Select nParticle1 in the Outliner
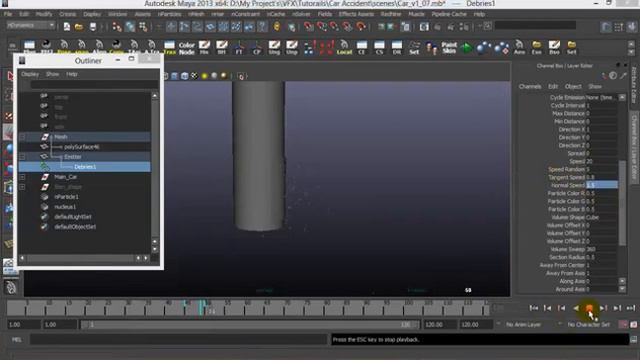Viewport: 640px width, 360px height. (66, 197)
